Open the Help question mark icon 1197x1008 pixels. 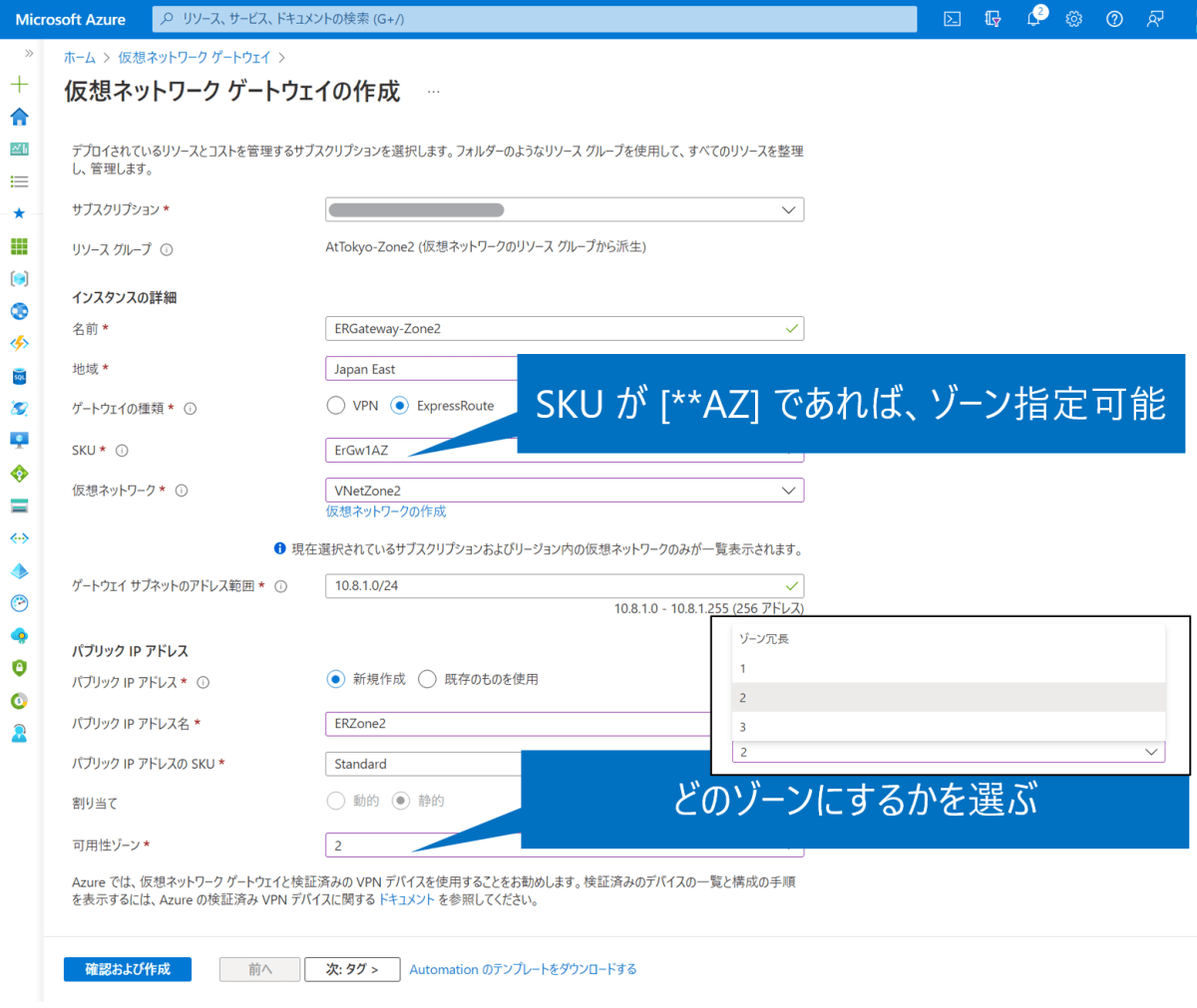click(1114, 19)
